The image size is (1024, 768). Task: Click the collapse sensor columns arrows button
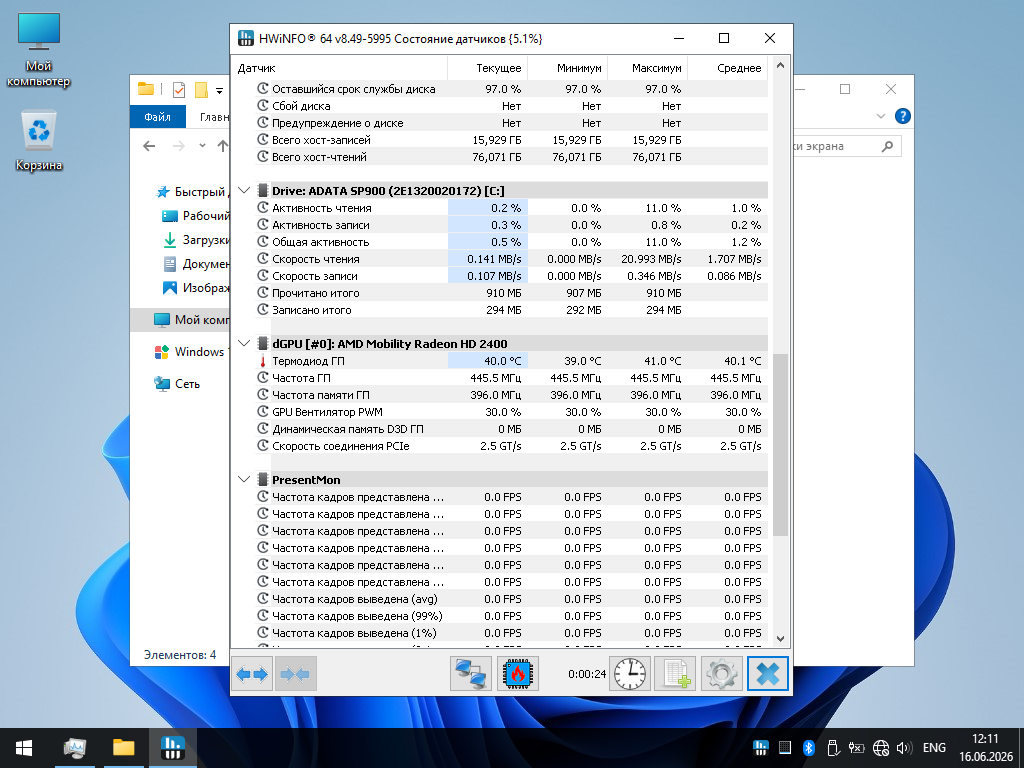click(x=295, y=673)
